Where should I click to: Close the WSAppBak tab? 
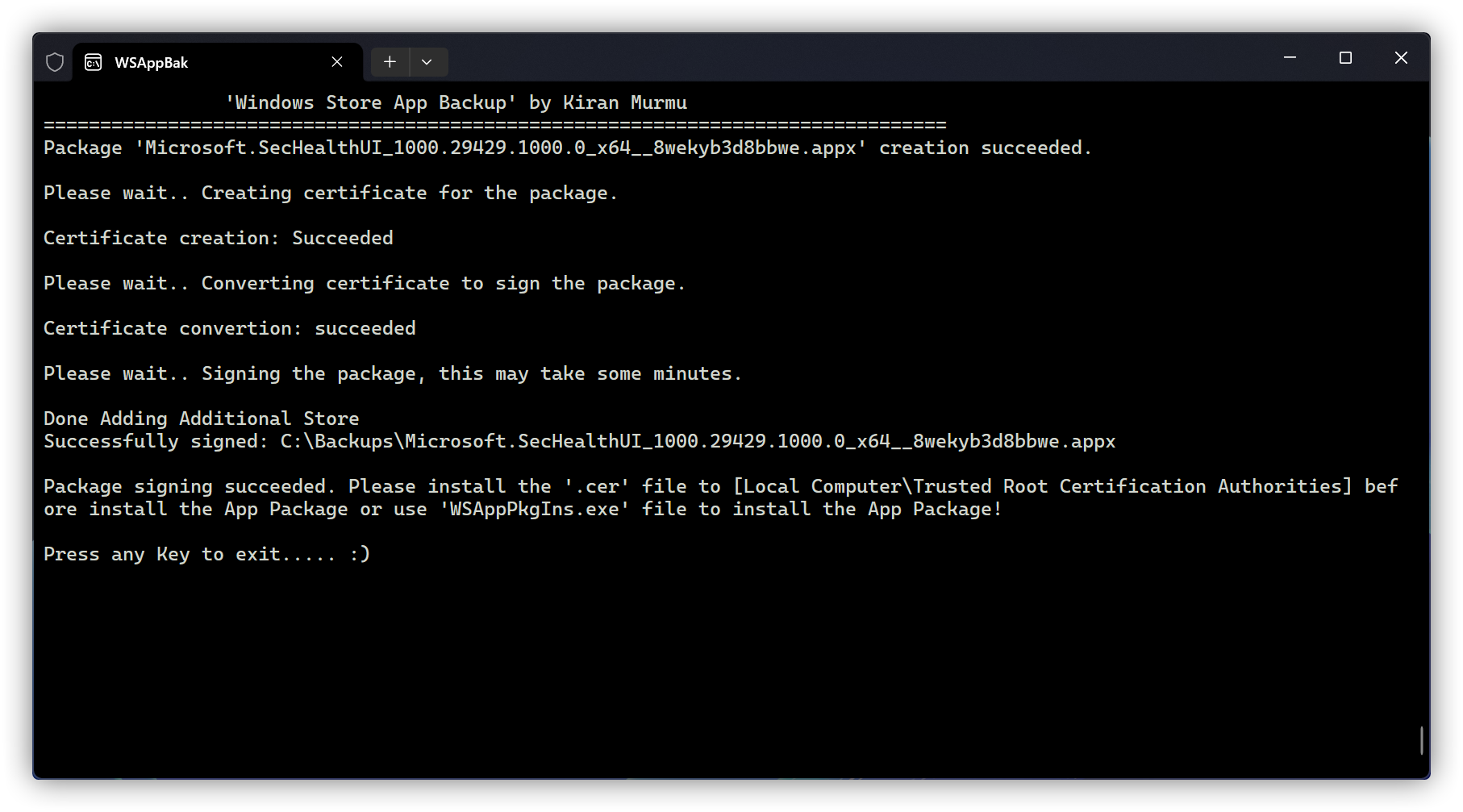tap(337, 62)
